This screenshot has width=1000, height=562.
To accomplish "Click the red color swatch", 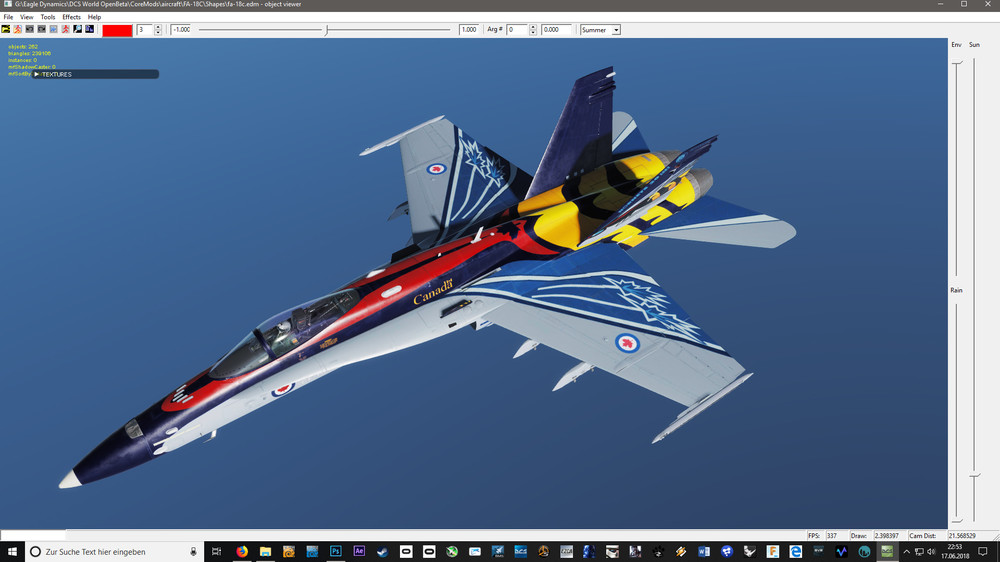I will (x=117, y=30).
